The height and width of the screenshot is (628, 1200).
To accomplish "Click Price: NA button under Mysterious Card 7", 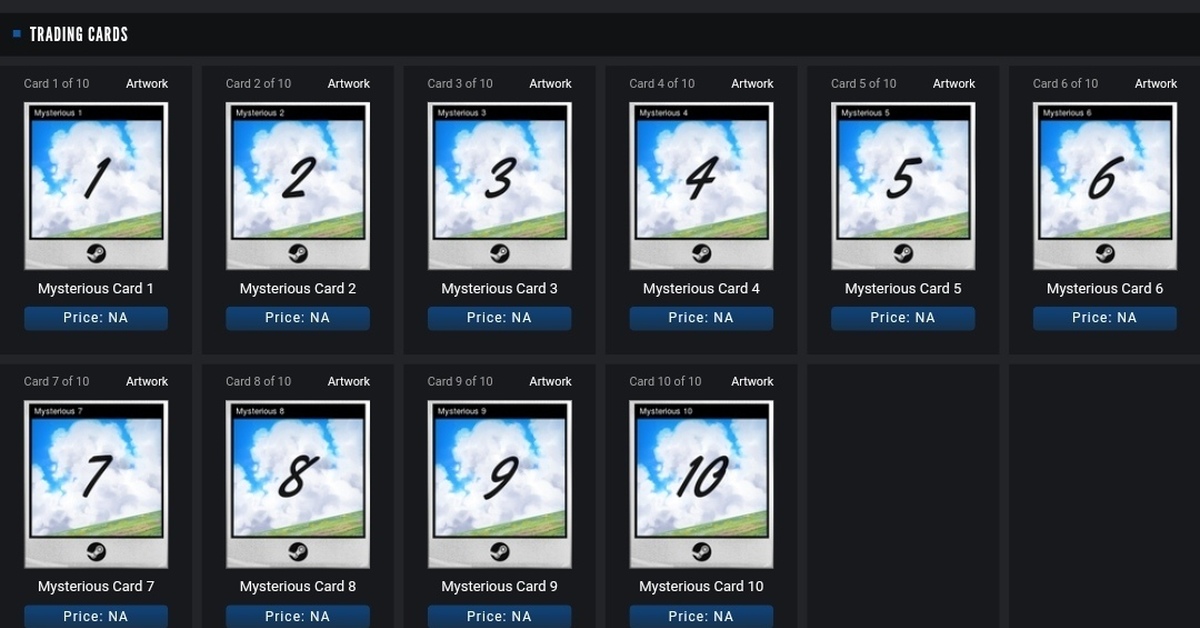I will (96, 616).
